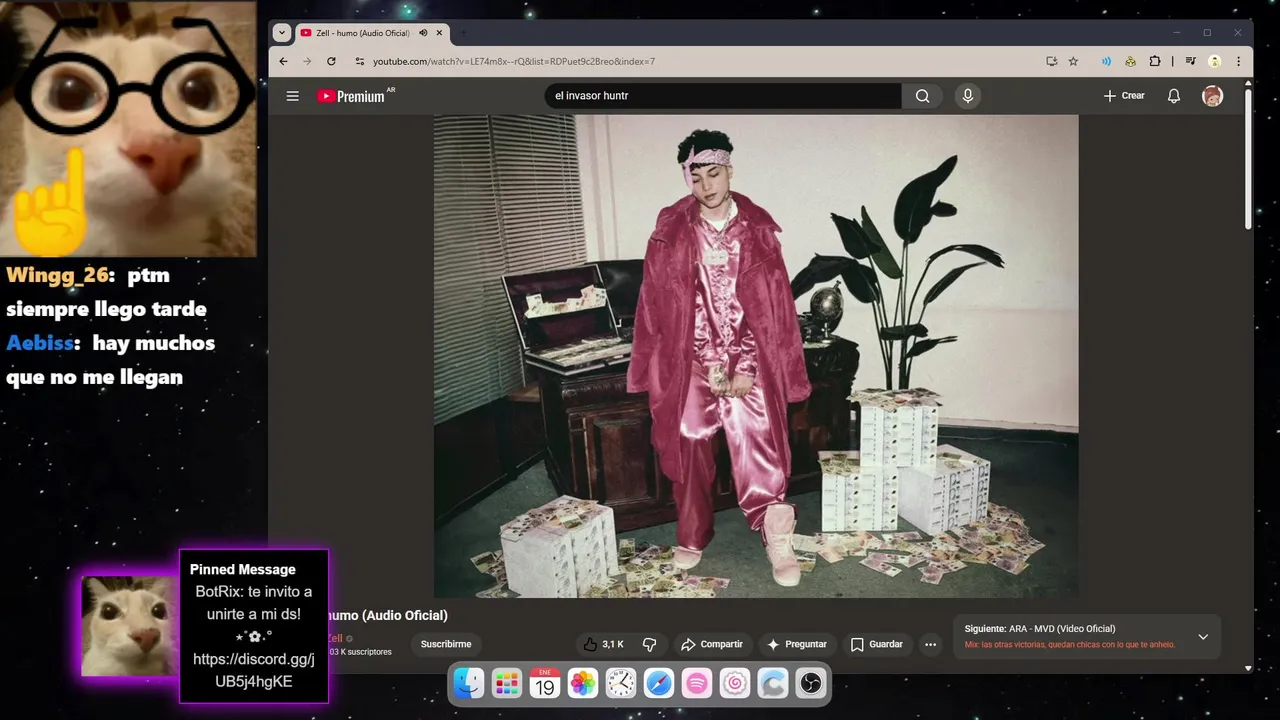Open Safari from the dock

coord(659,684)
